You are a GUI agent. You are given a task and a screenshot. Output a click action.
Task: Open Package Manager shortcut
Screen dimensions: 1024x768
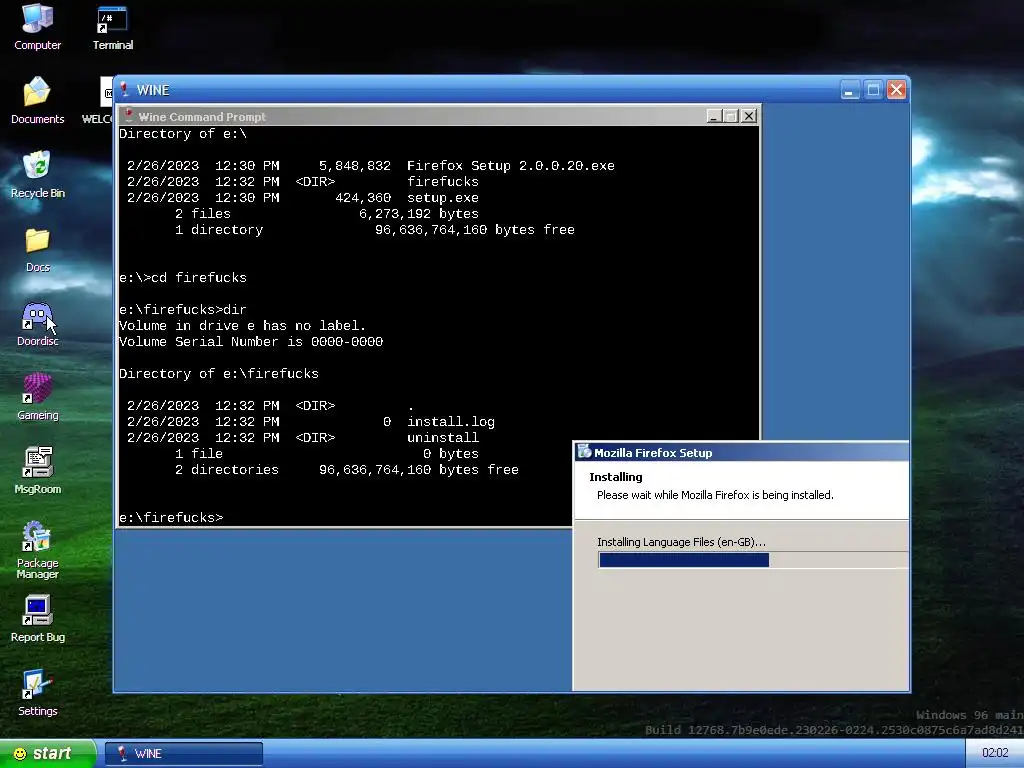[37, 550]
